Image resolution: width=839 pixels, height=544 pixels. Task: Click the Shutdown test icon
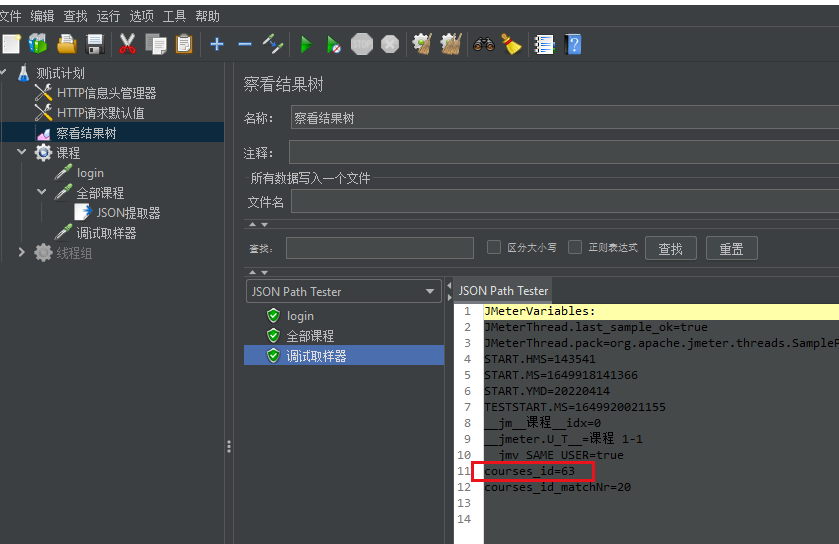pyautogui.click(x=390, y=44)
